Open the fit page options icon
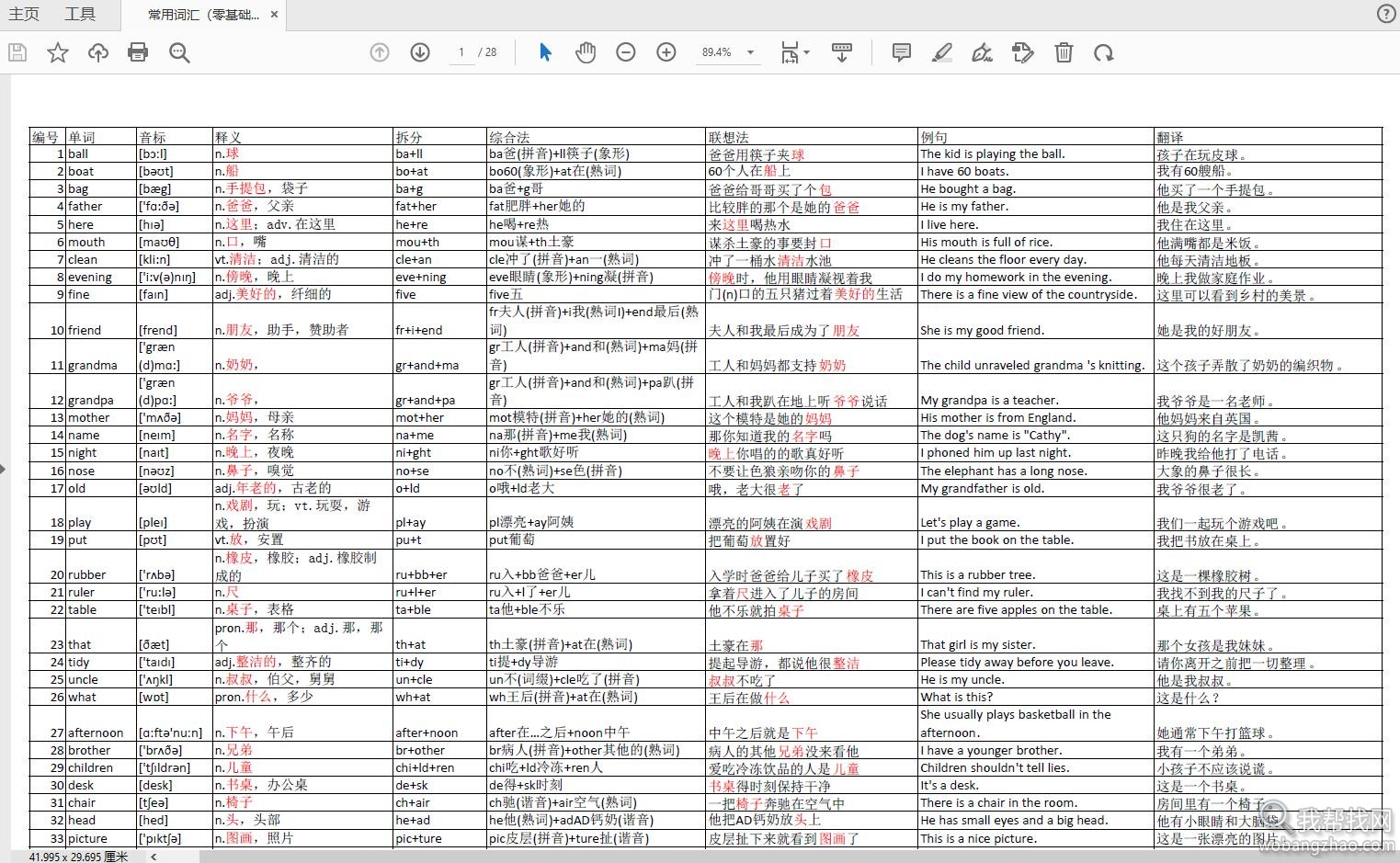This screenshot has width=1400, height=863. click(795, 52)
